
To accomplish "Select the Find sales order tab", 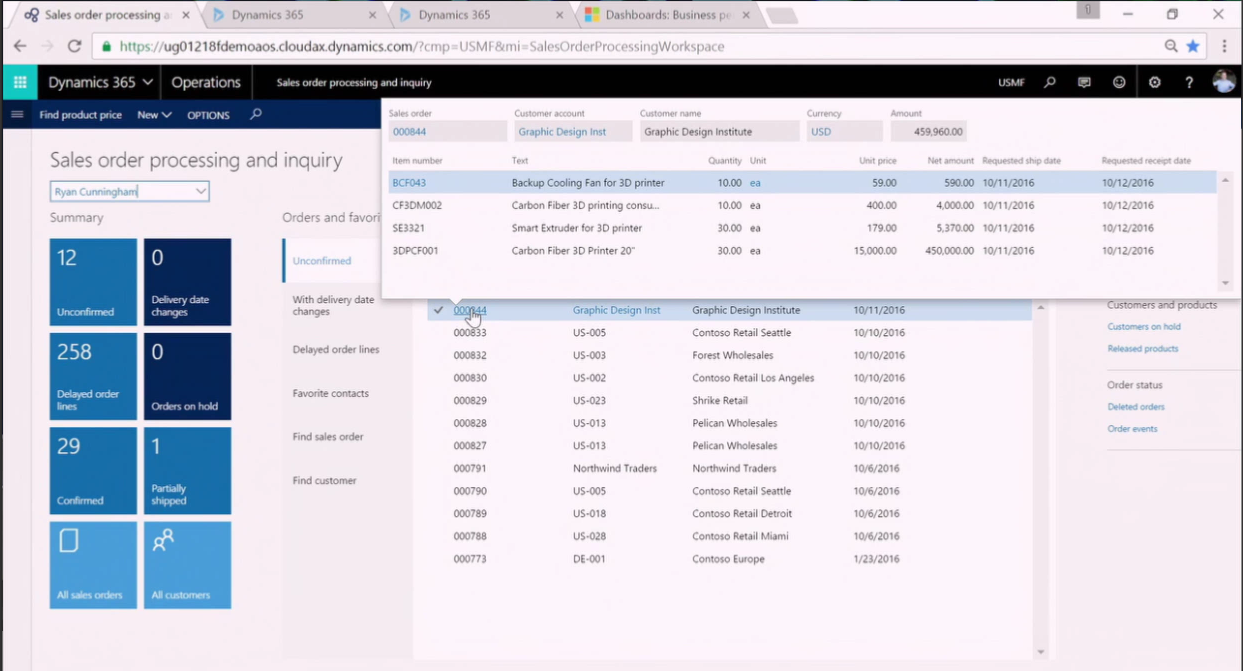I will click(x=328, y=437).
